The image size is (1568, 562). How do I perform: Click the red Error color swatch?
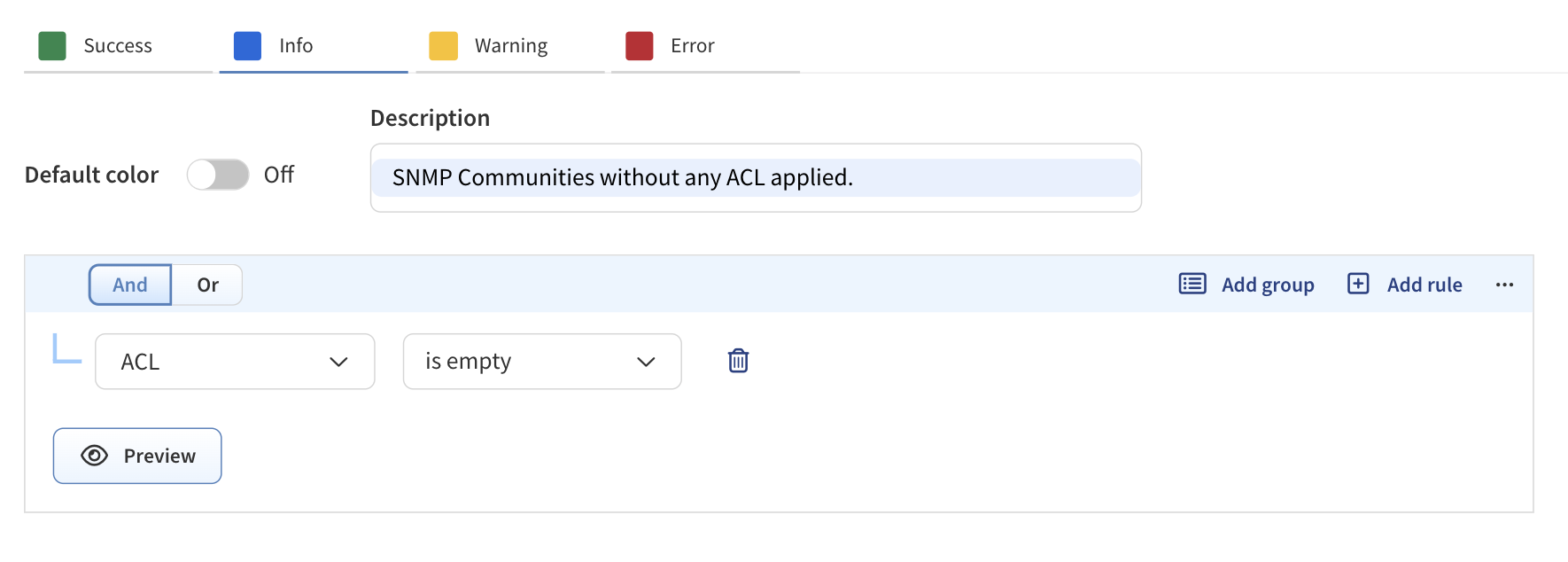point(639,46)
